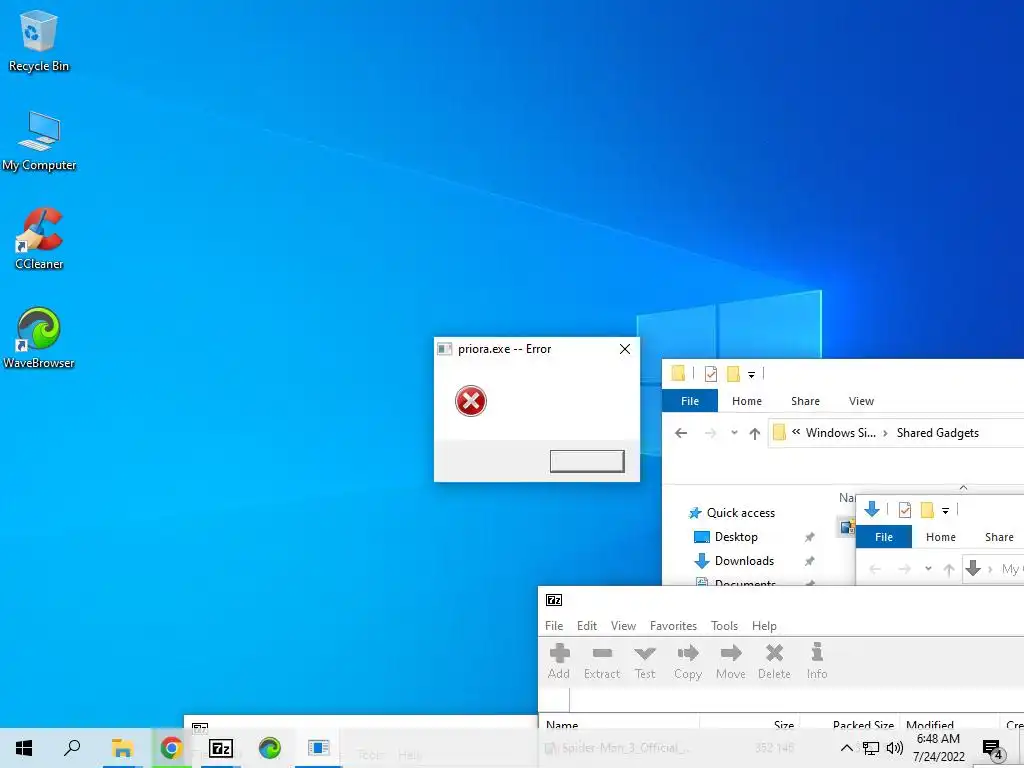The image size is (1024, 768).
Task: Expand the breadcrumb chevron after Windows Si...
Action: (x=886, y=433)
